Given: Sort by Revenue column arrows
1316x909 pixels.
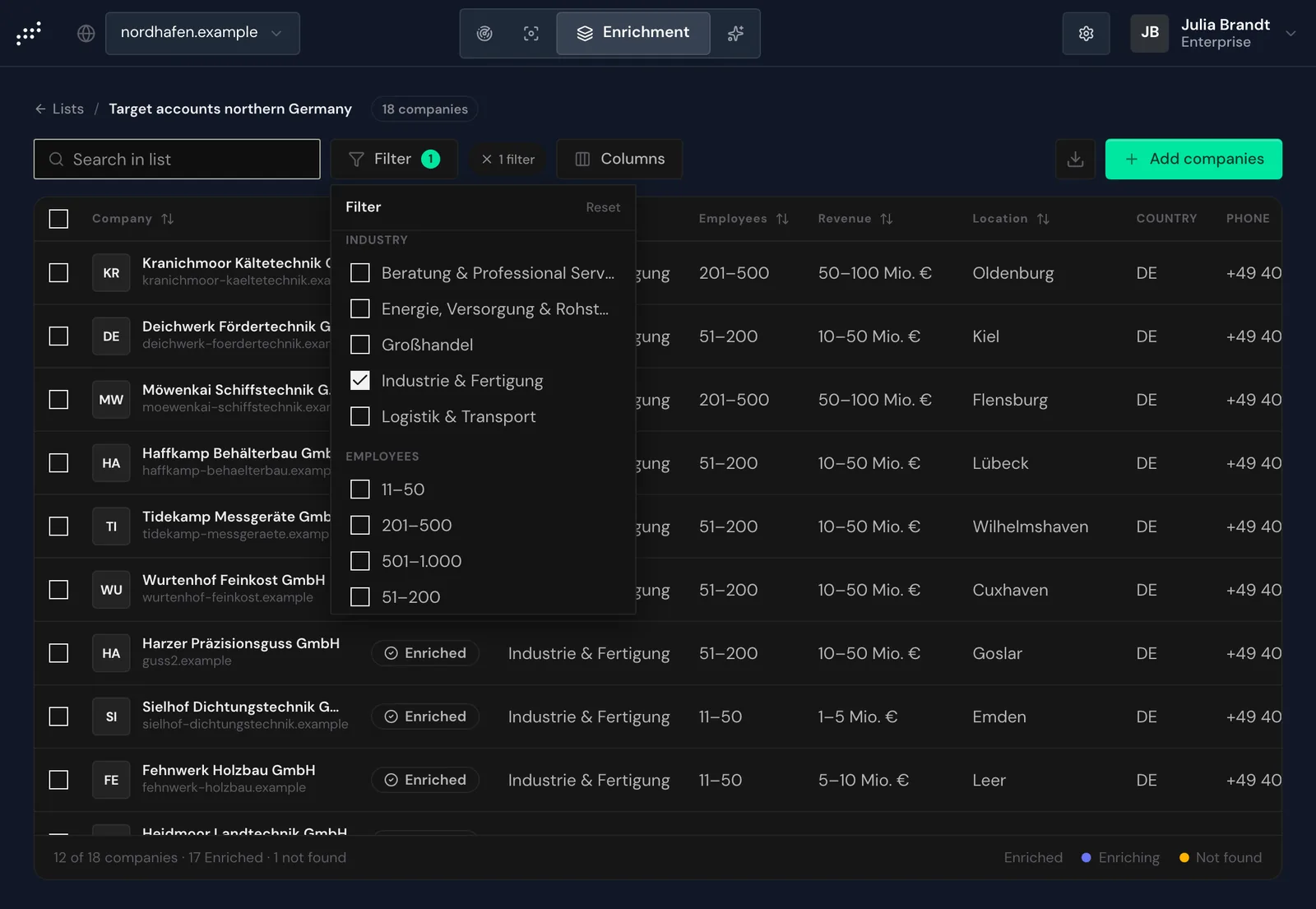Looking at the screenshot, I should click(x=886, y=219).
